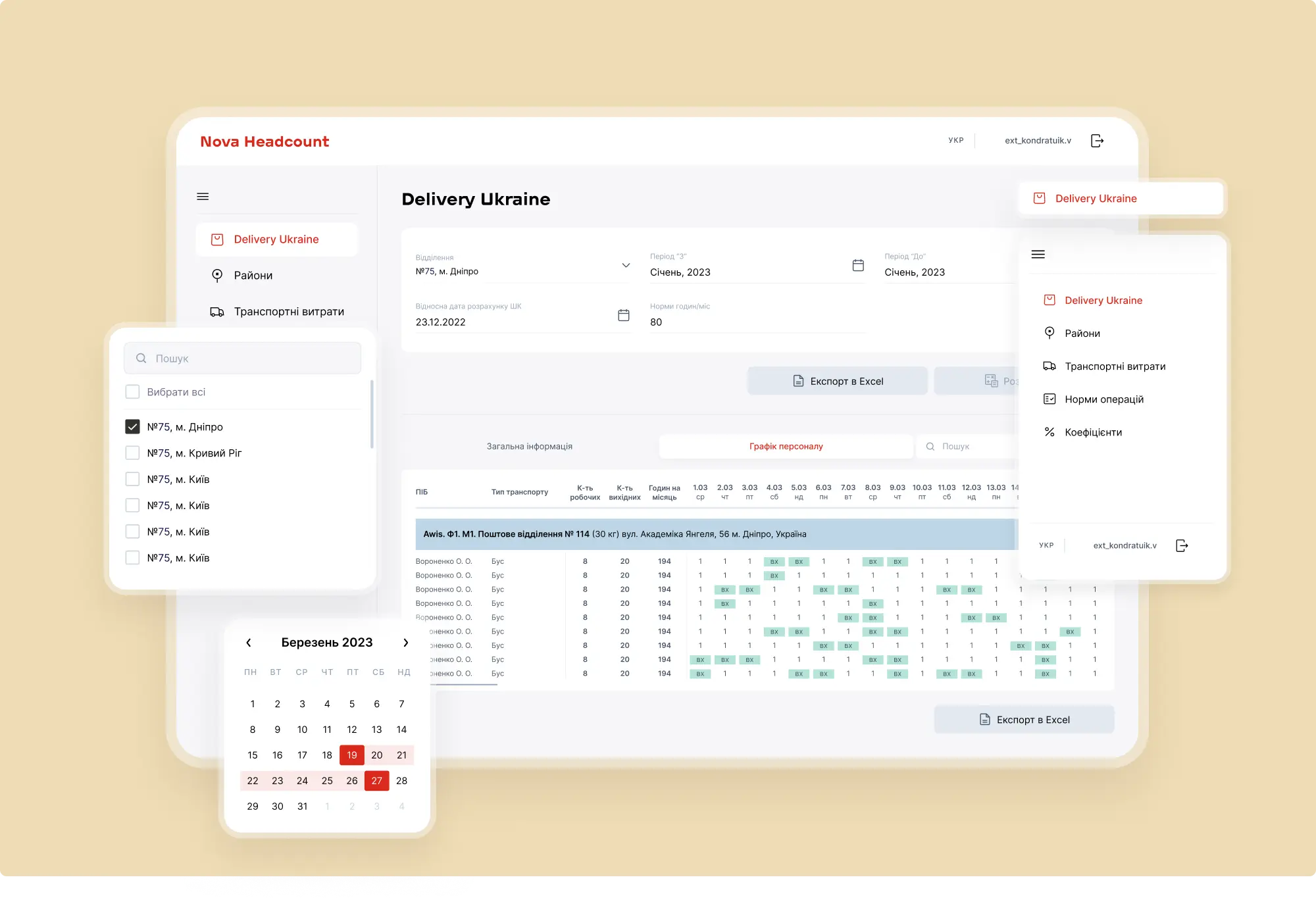Click the logout icon in the right floating panel

coord(1182,545)
